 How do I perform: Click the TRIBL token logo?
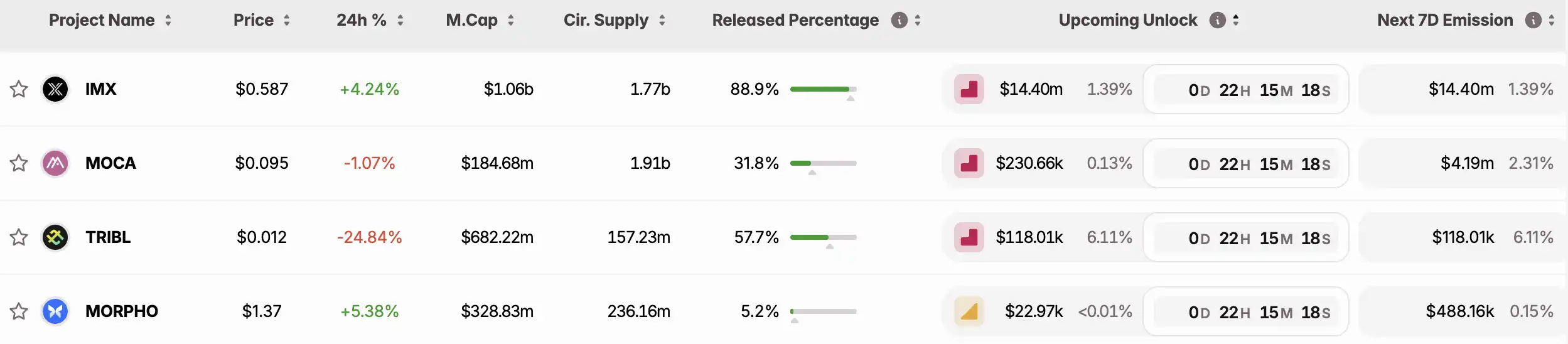point(55,237)
